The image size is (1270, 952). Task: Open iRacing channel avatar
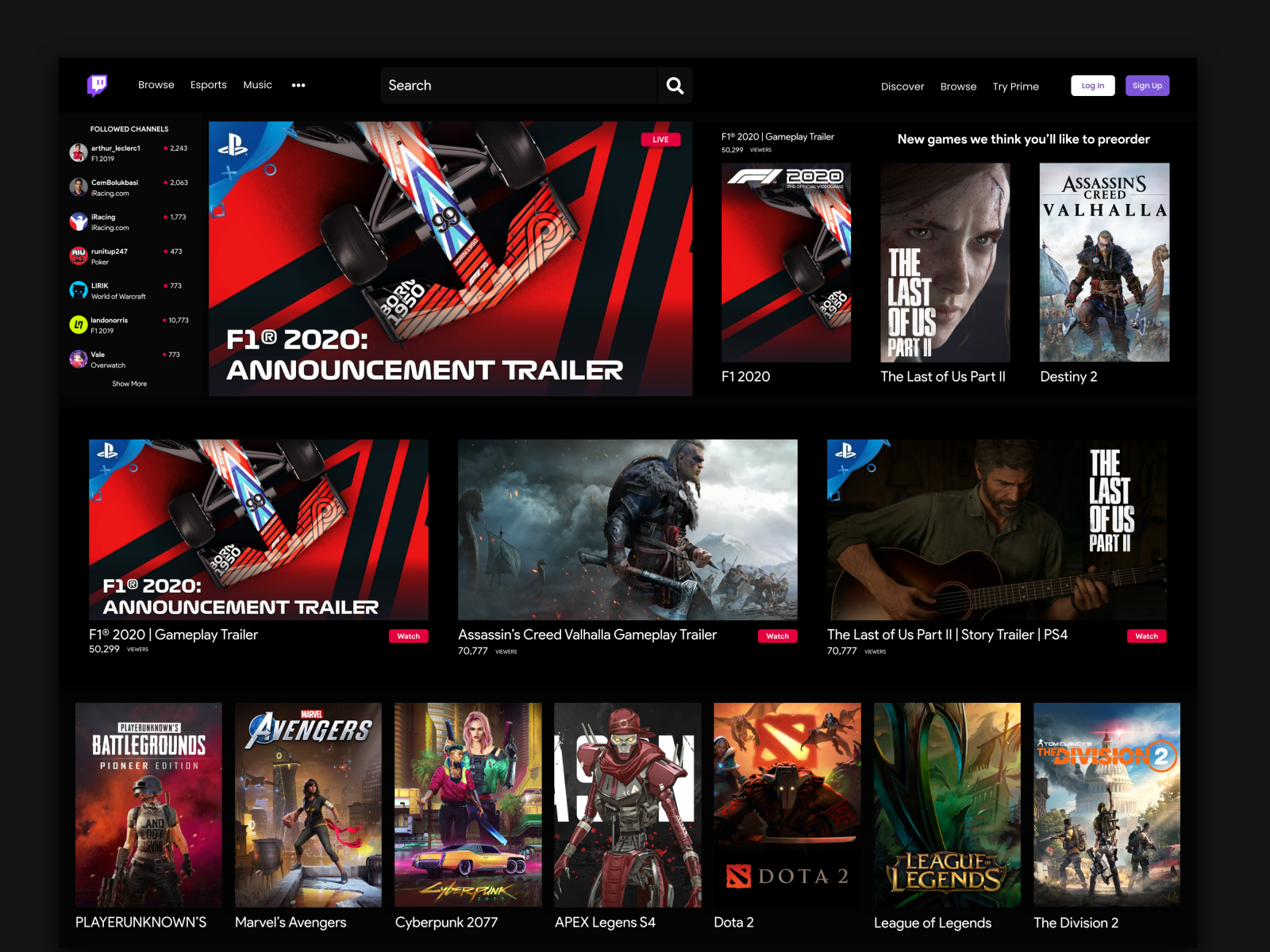coord(79,221)
